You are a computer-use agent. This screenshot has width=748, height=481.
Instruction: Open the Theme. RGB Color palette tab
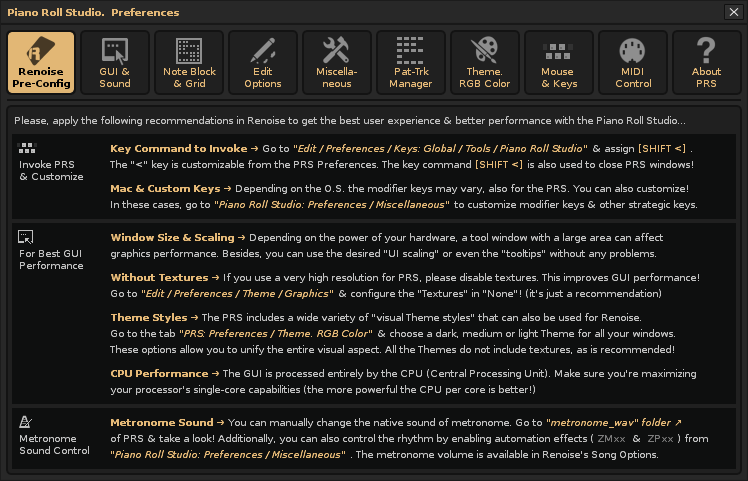(485, 62)
